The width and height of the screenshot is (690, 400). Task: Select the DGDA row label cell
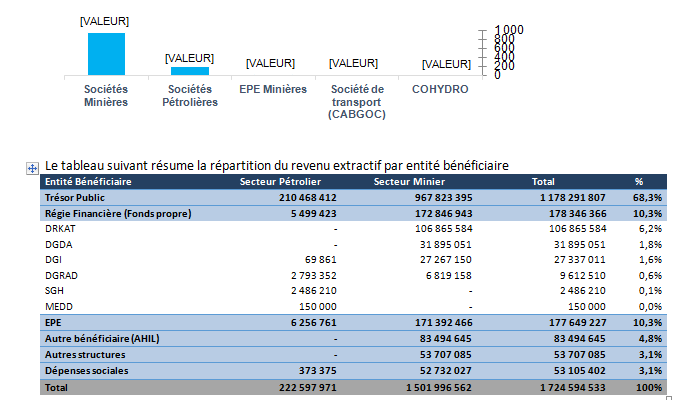(58, 244)
